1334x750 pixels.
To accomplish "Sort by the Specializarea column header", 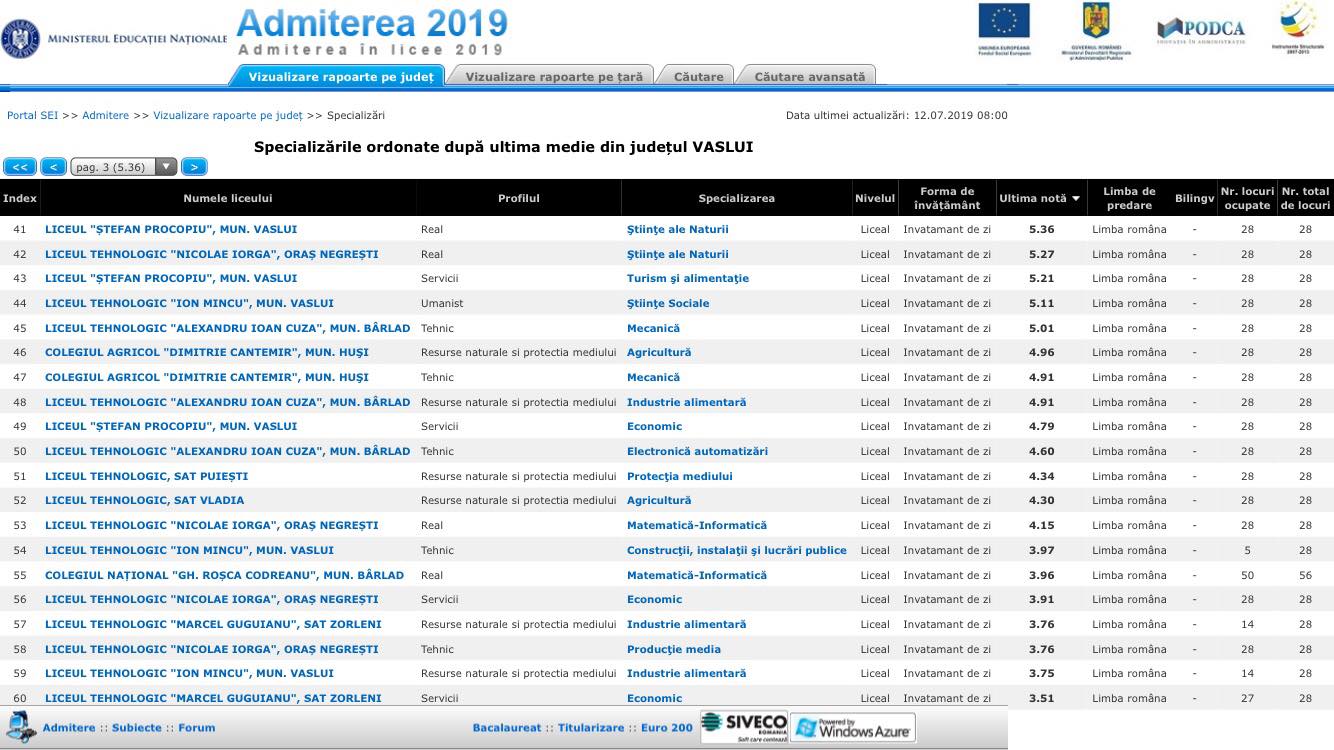I will point(736,198).
